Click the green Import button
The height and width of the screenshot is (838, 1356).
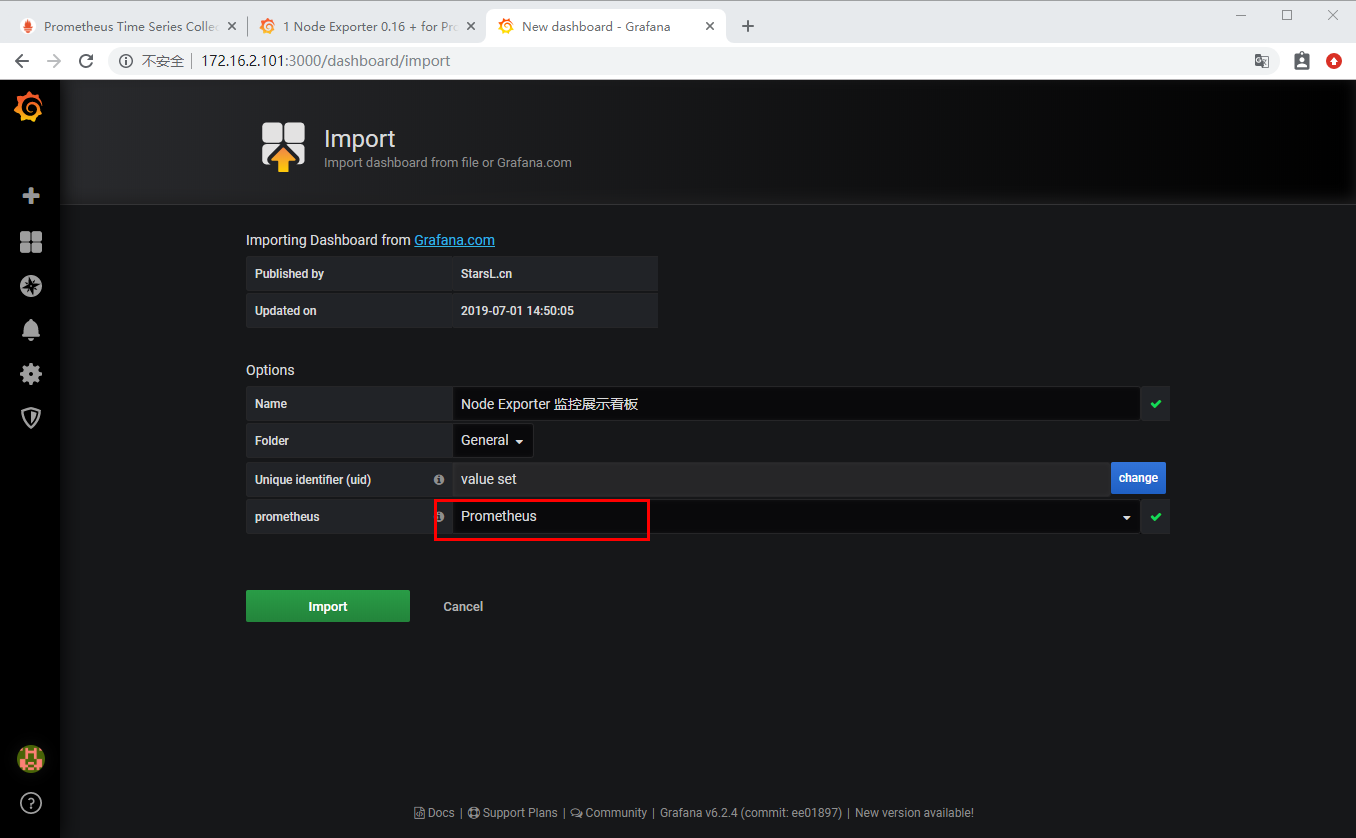click(328, 606)
